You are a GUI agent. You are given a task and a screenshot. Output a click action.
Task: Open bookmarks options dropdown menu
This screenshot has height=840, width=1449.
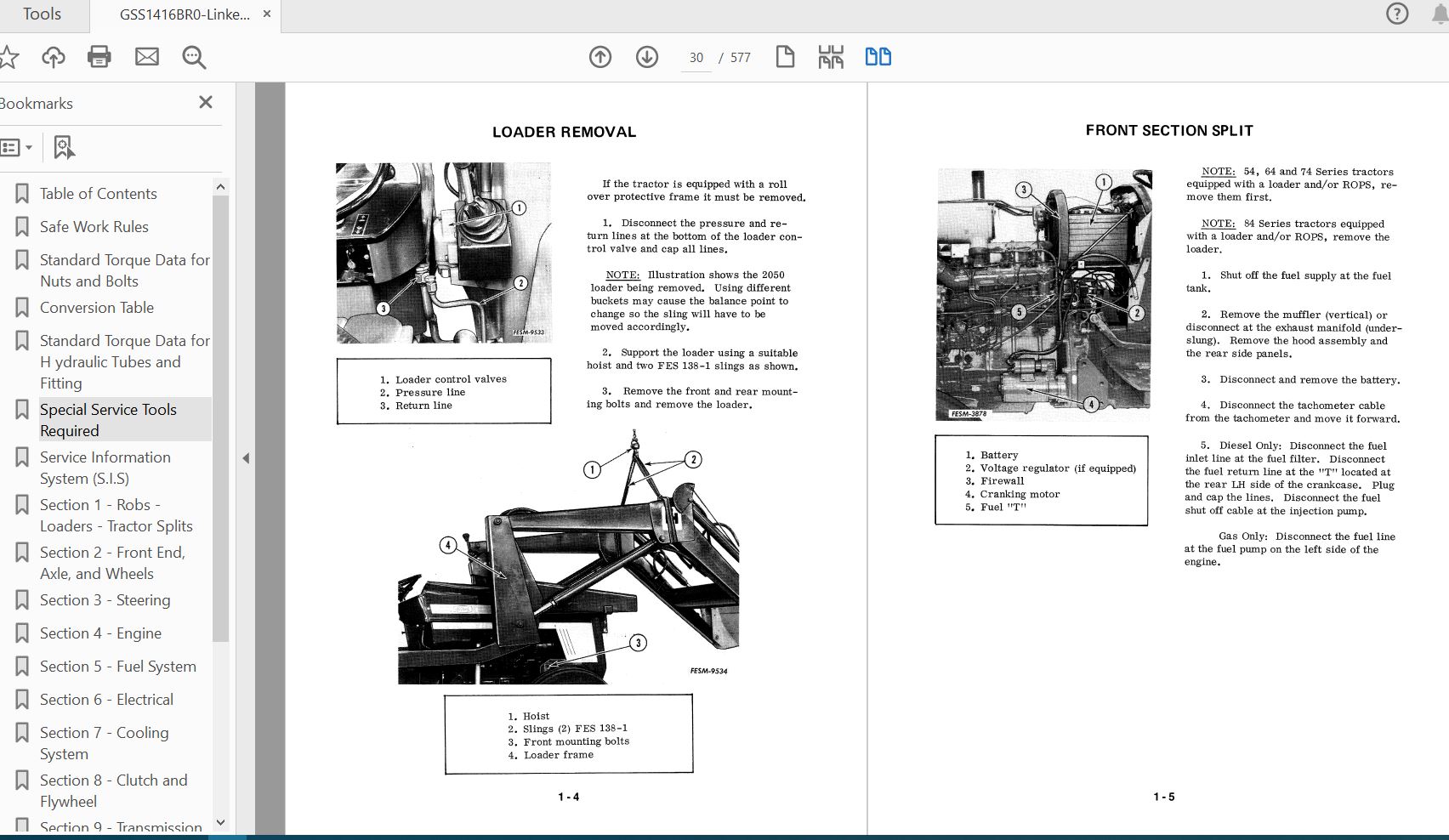point(17,147)
